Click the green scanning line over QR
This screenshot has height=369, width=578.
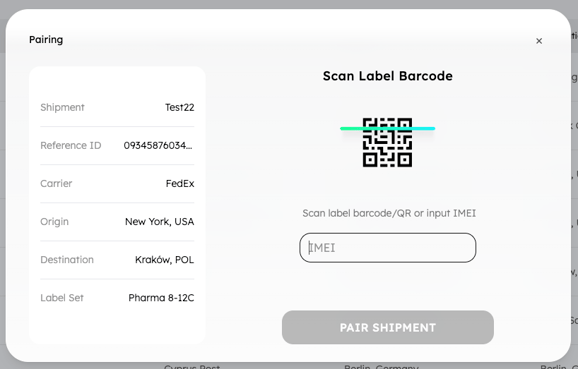coord(387,128)
